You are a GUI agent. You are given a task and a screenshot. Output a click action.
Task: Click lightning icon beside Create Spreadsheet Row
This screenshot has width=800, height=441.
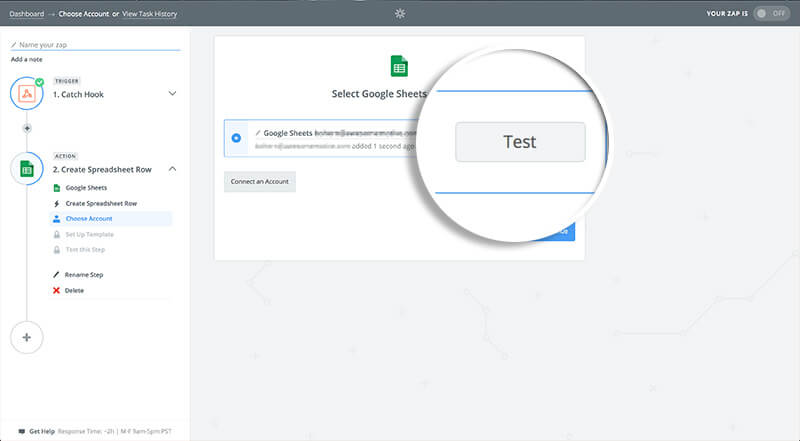point(57,203)
